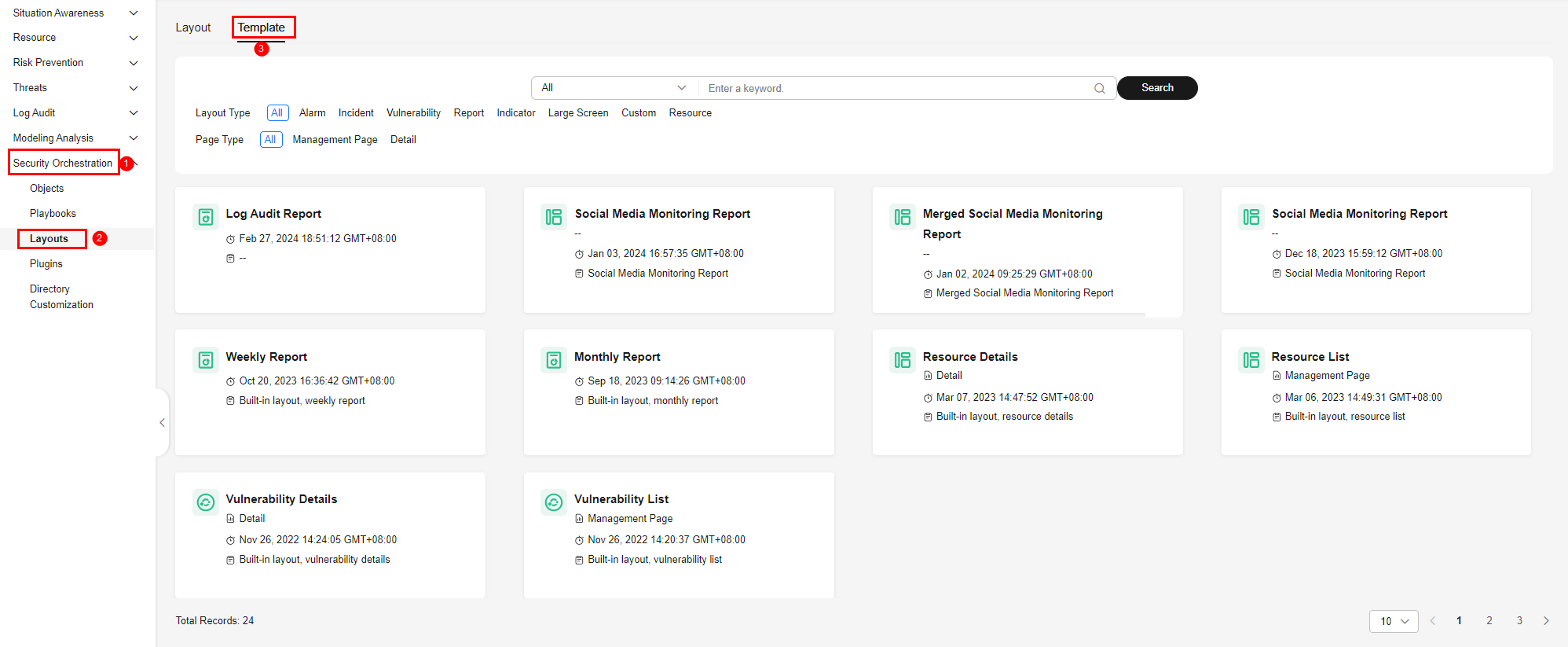Expand the Situation Awareness menu

(x=75, y=13)
